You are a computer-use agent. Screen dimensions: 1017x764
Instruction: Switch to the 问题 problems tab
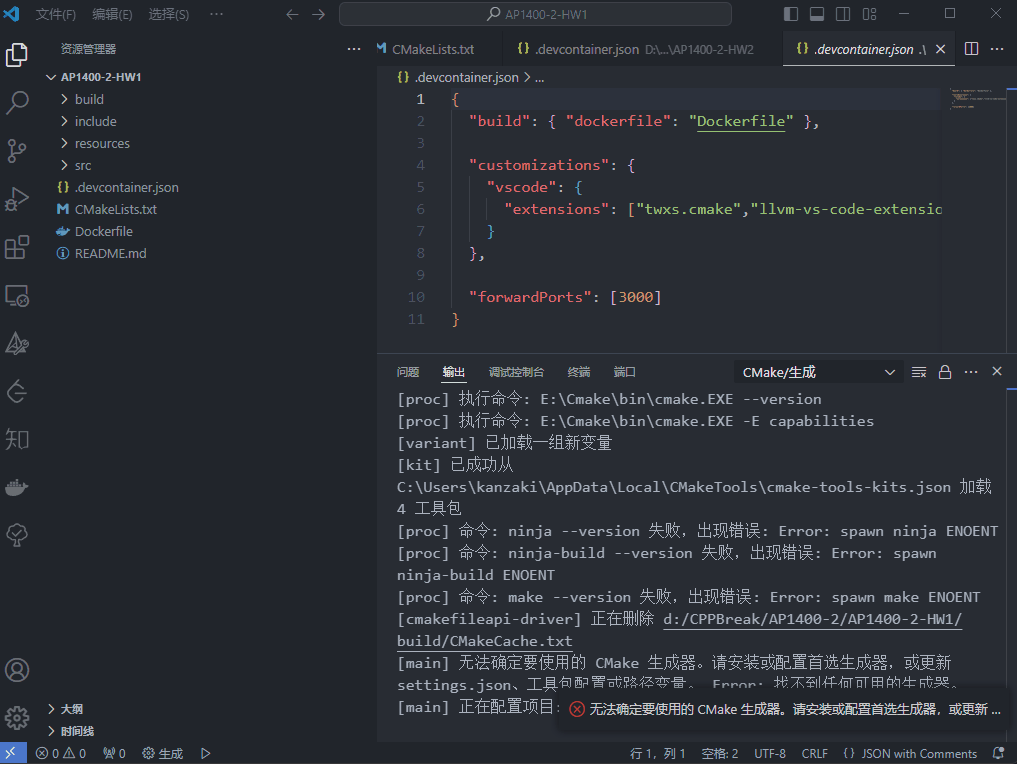click(408, 372)
